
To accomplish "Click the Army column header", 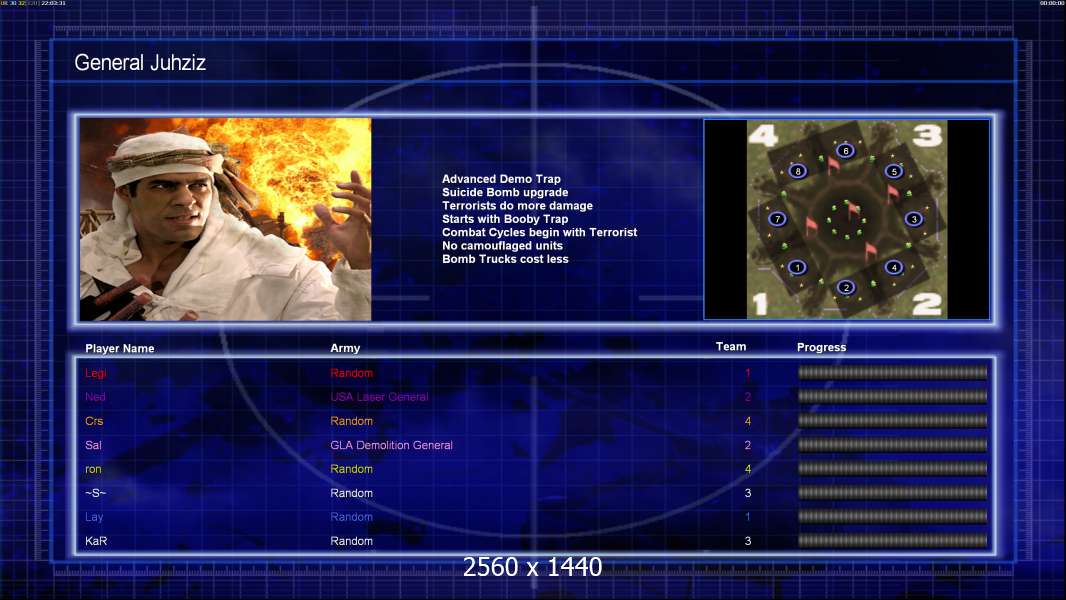I will 345,348.
